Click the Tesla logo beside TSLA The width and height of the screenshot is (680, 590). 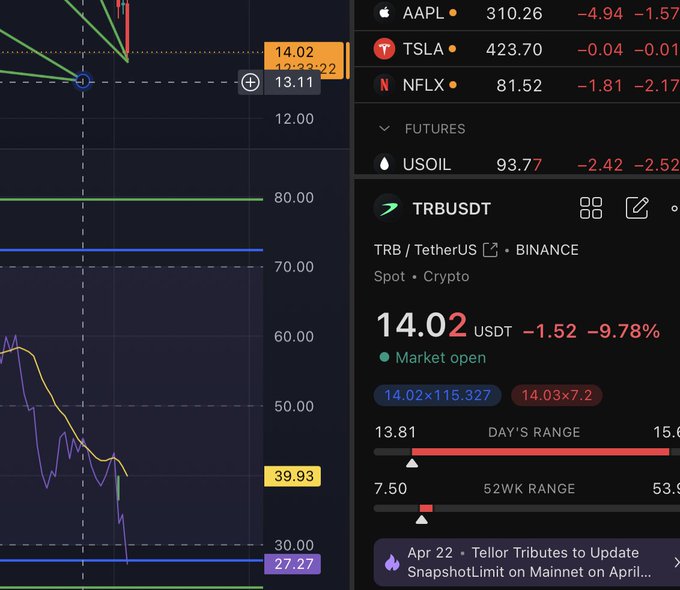point(384,49)
